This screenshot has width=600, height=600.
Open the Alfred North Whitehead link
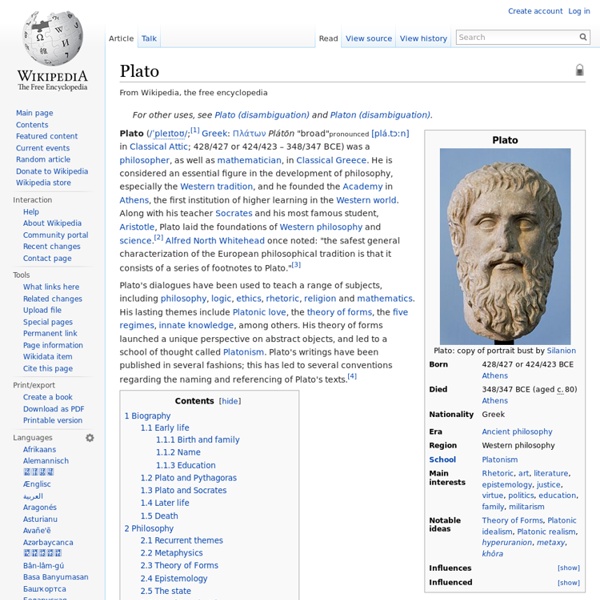[215, 241]
